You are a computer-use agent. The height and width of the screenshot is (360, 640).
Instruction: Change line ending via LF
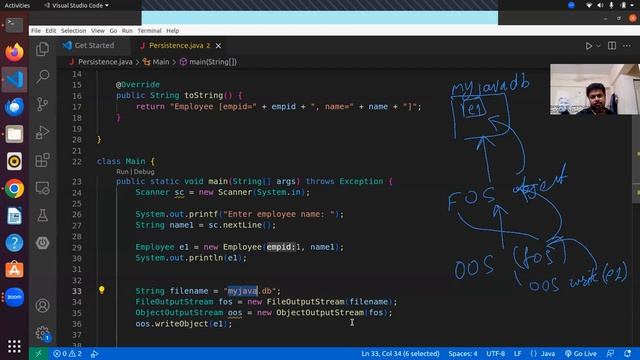point(518,353)
